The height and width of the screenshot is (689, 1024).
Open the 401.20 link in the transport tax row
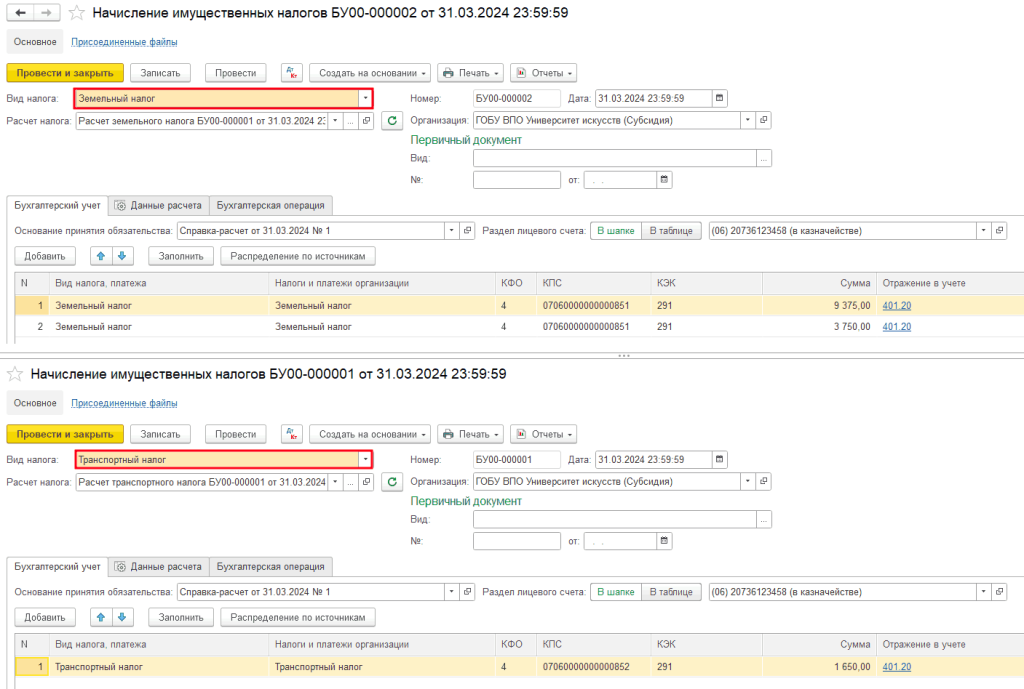(897, 667)
